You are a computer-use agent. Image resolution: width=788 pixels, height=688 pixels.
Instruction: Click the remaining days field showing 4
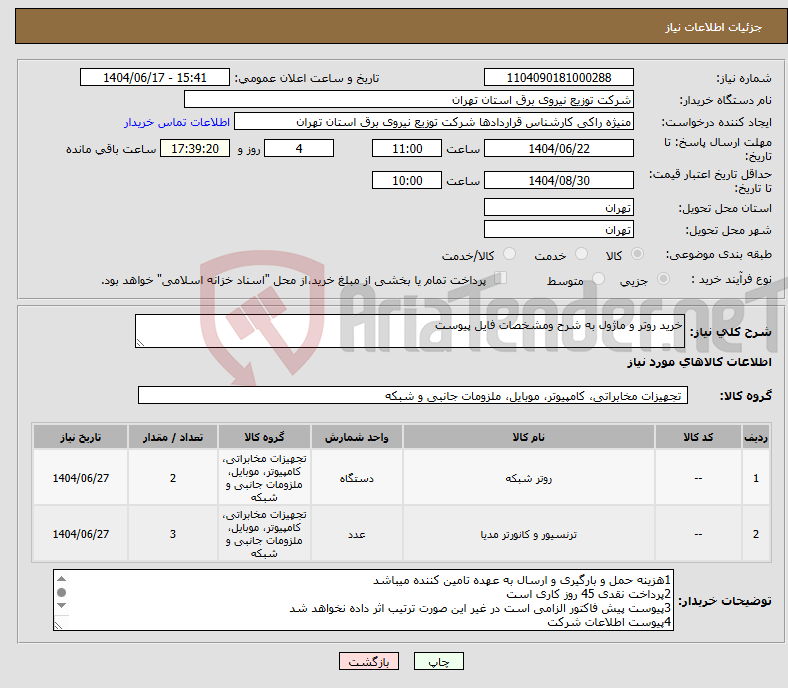pyautogui.click(x=299, y=148)
